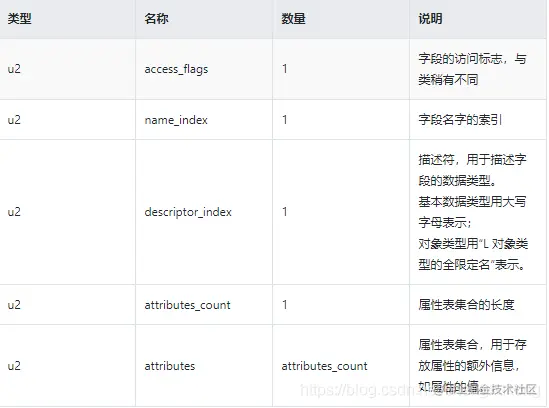The height and width of the screenshot is (408, 549).
Task: Click the u2 type in attributes_count row
Action: (14, 305)
